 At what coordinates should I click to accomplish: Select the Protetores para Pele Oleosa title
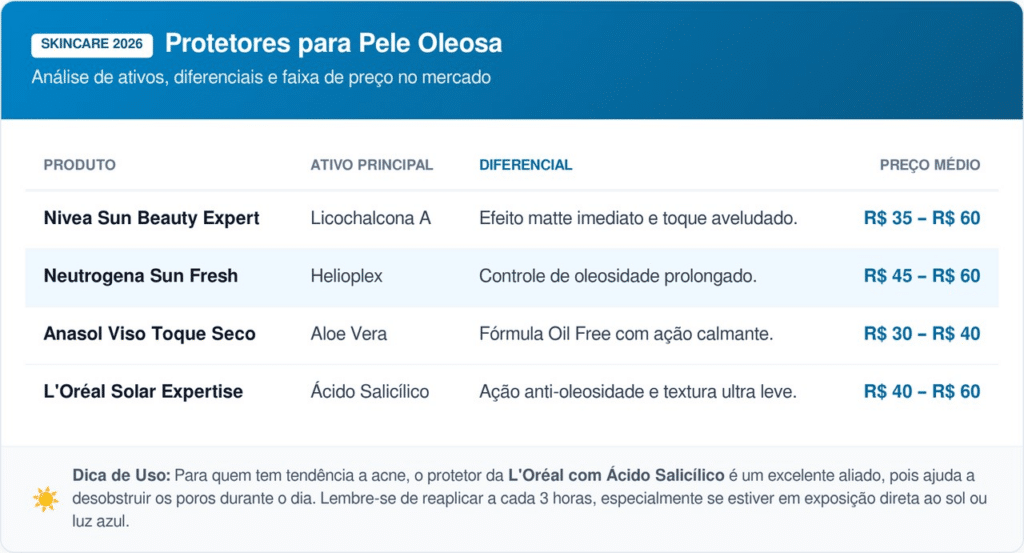[333, 44]
